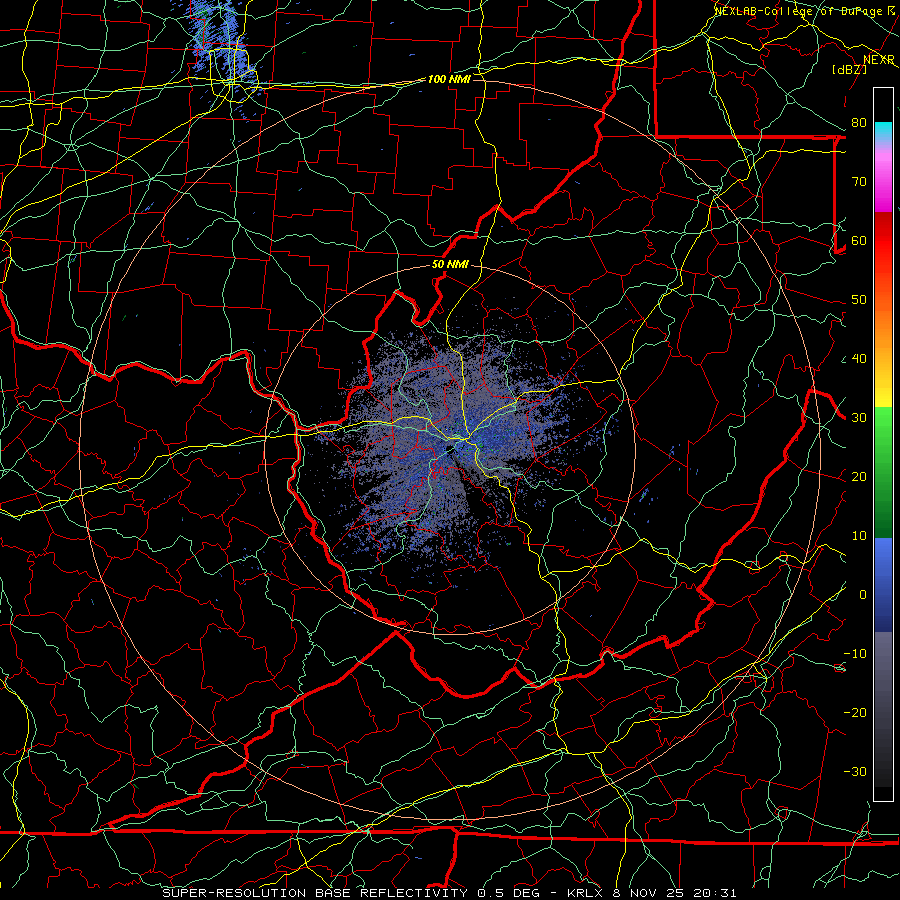Click the green band of the color bar
This screenshot has width=900, height=900.
883,471
